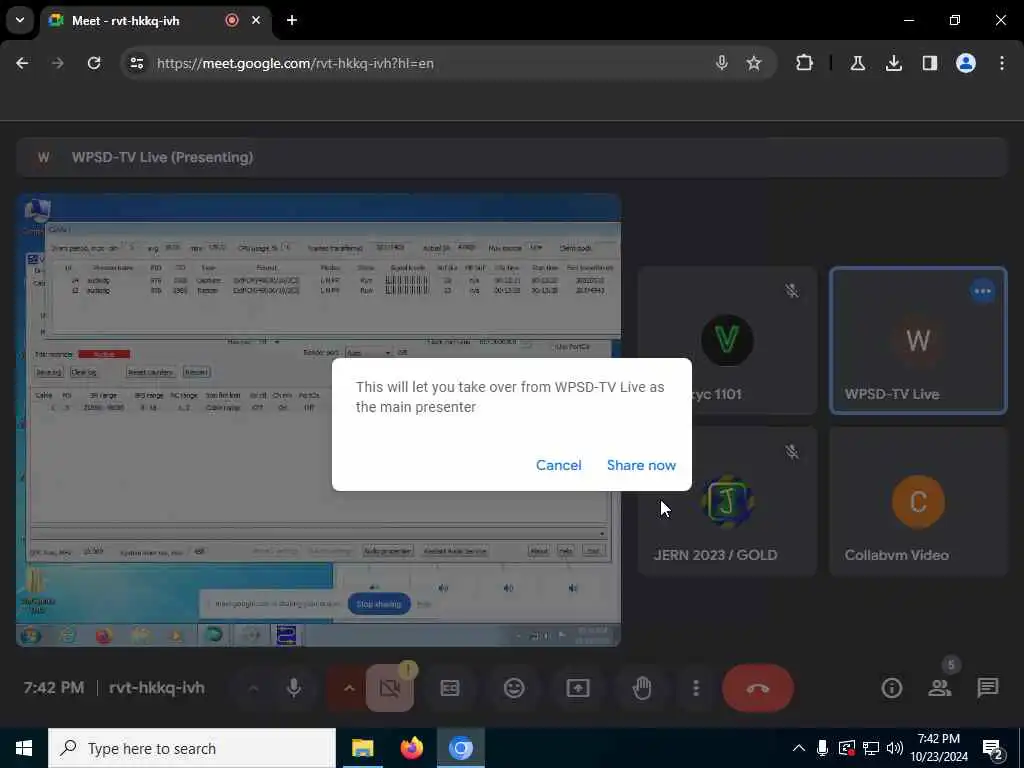Click Stop sharing in the presented screen
Viewport: 1024px width, 768px height.
(379, 604)
